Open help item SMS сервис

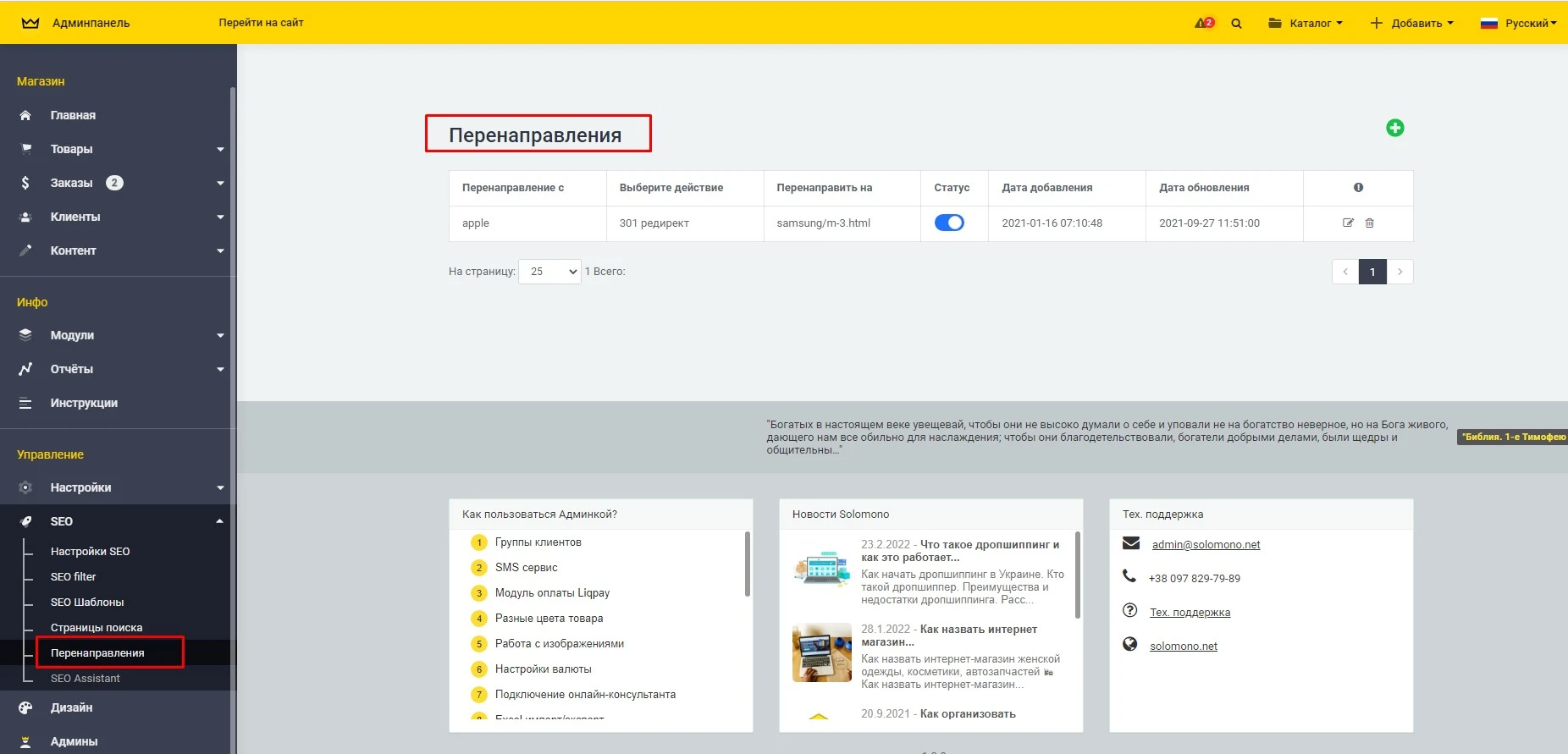click(x=526, y=568)
